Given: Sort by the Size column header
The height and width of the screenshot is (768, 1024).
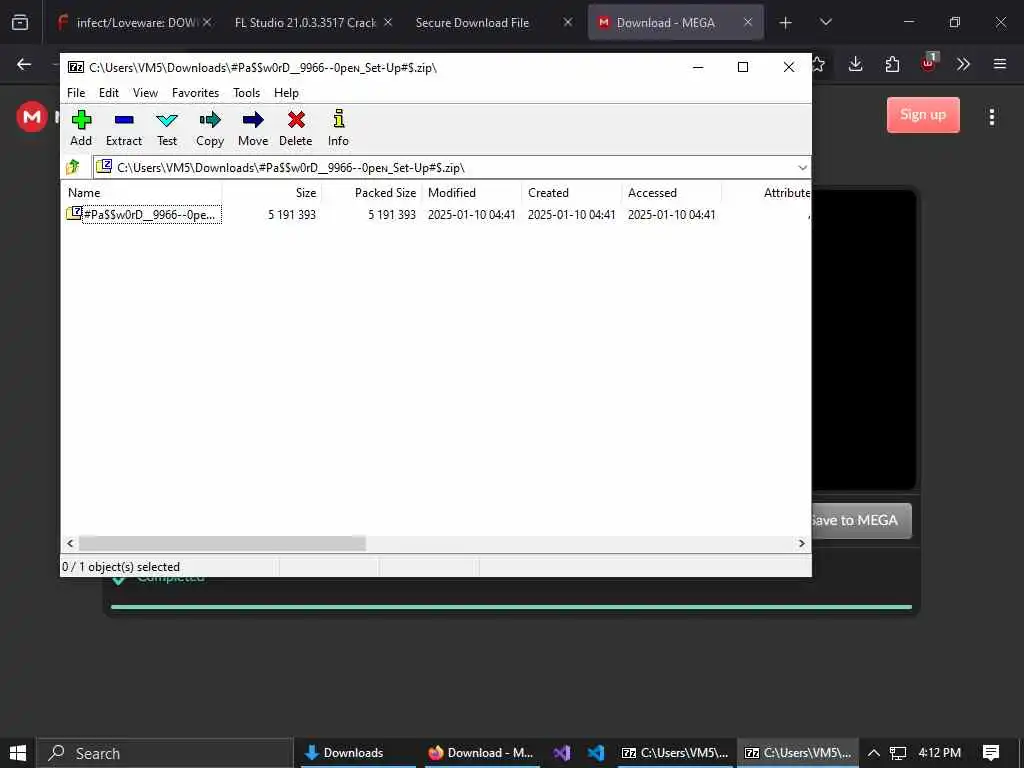Looking at the screenshot, I should [272, 193].
